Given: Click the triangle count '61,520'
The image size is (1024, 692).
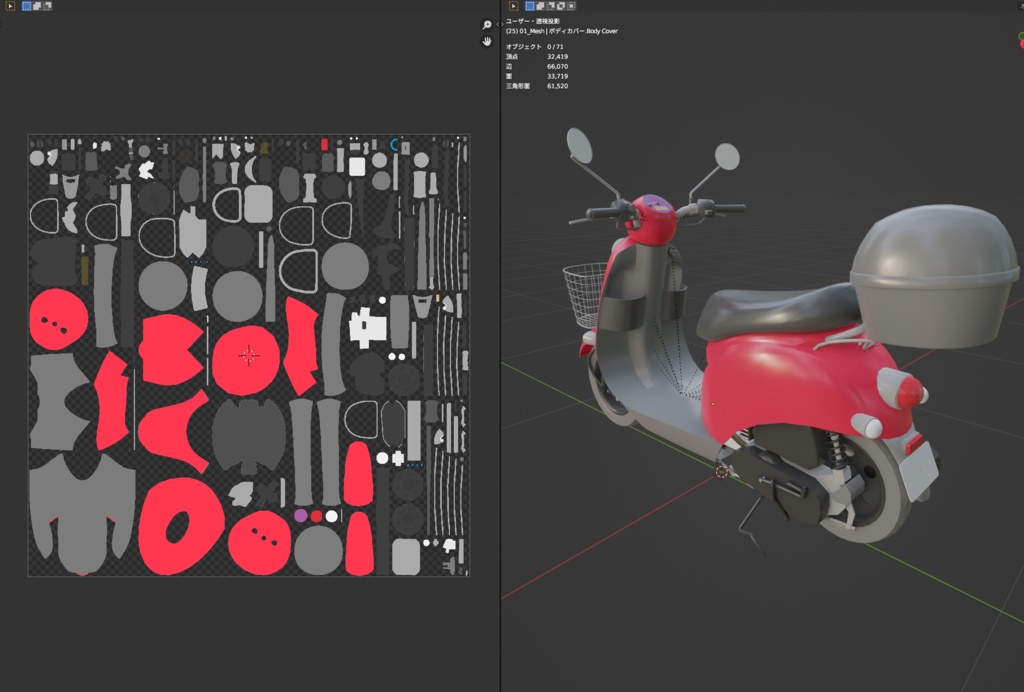Looking at the screenshot, I should pos(557,86).
